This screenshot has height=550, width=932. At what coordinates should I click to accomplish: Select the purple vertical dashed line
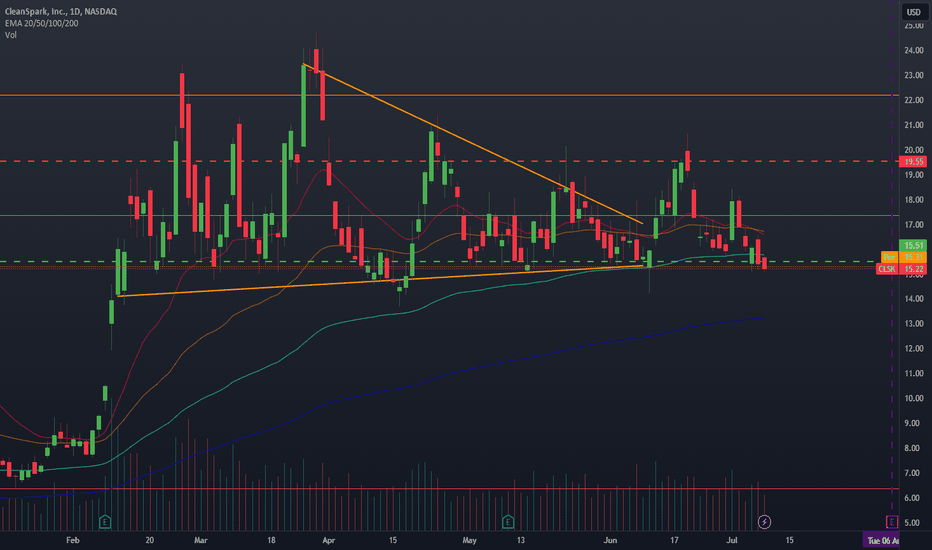892,265
